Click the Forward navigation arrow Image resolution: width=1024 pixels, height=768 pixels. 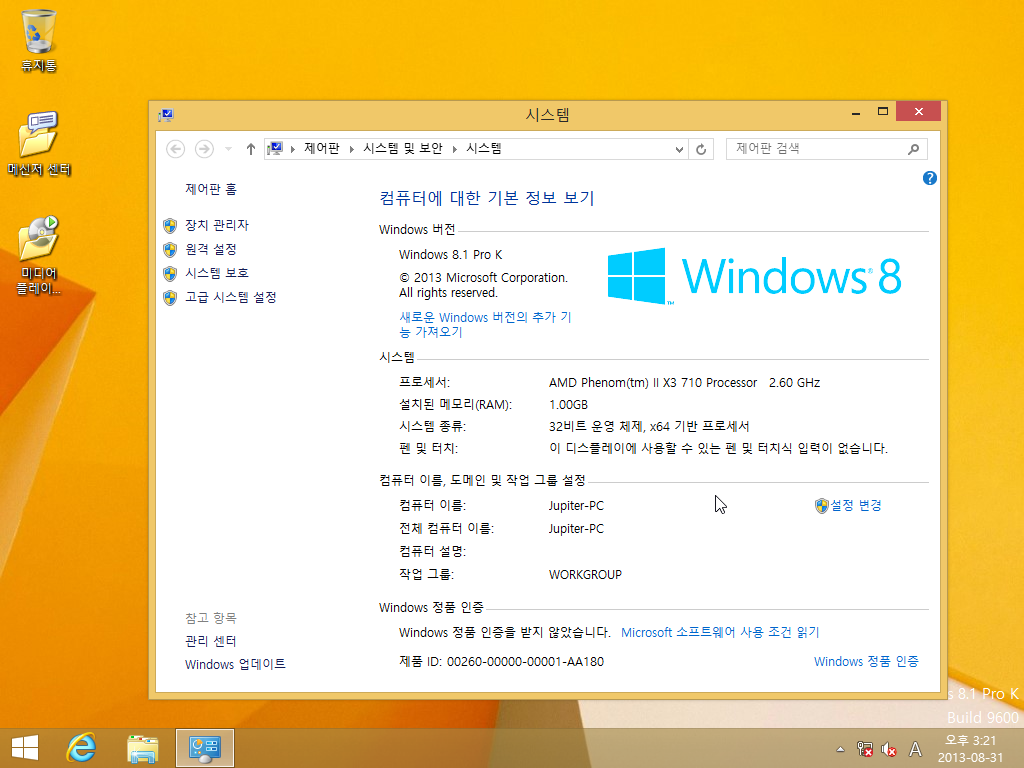pyautogui.click(x=204, y=149)
